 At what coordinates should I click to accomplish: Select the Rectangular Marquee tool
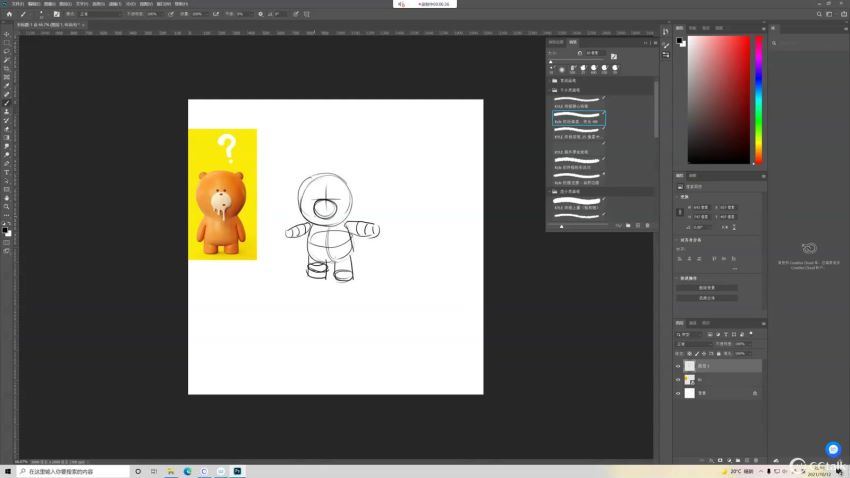click(x=7, y=43)
